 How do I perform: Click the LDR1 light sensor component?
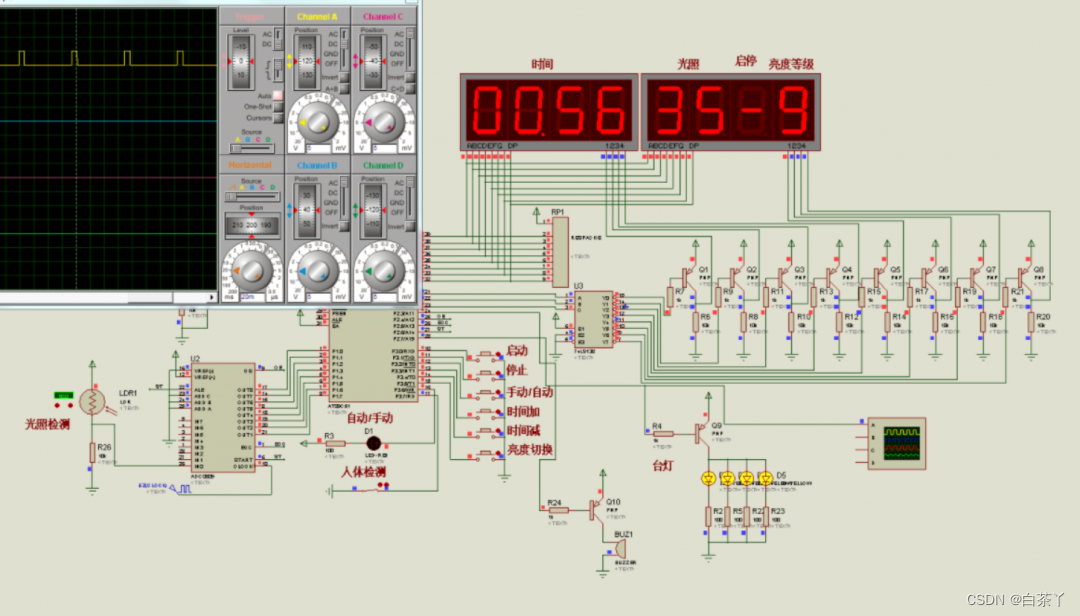(x=92, y=402)
